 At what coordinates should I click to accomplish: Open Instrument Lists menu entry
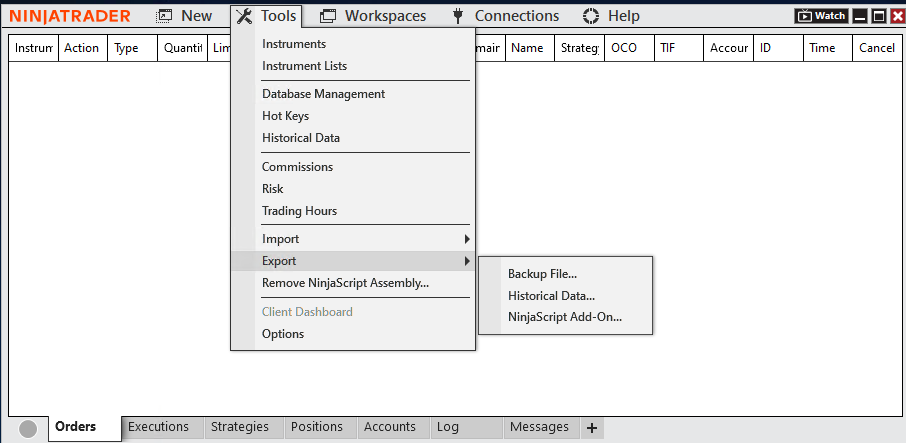304,66
